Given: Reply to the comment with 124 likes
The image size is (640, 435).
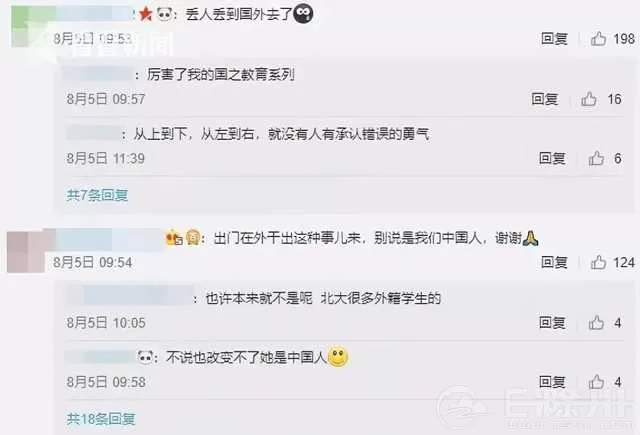Looking at the screenshot, I should pyautogui.click(x=554, y=262).
